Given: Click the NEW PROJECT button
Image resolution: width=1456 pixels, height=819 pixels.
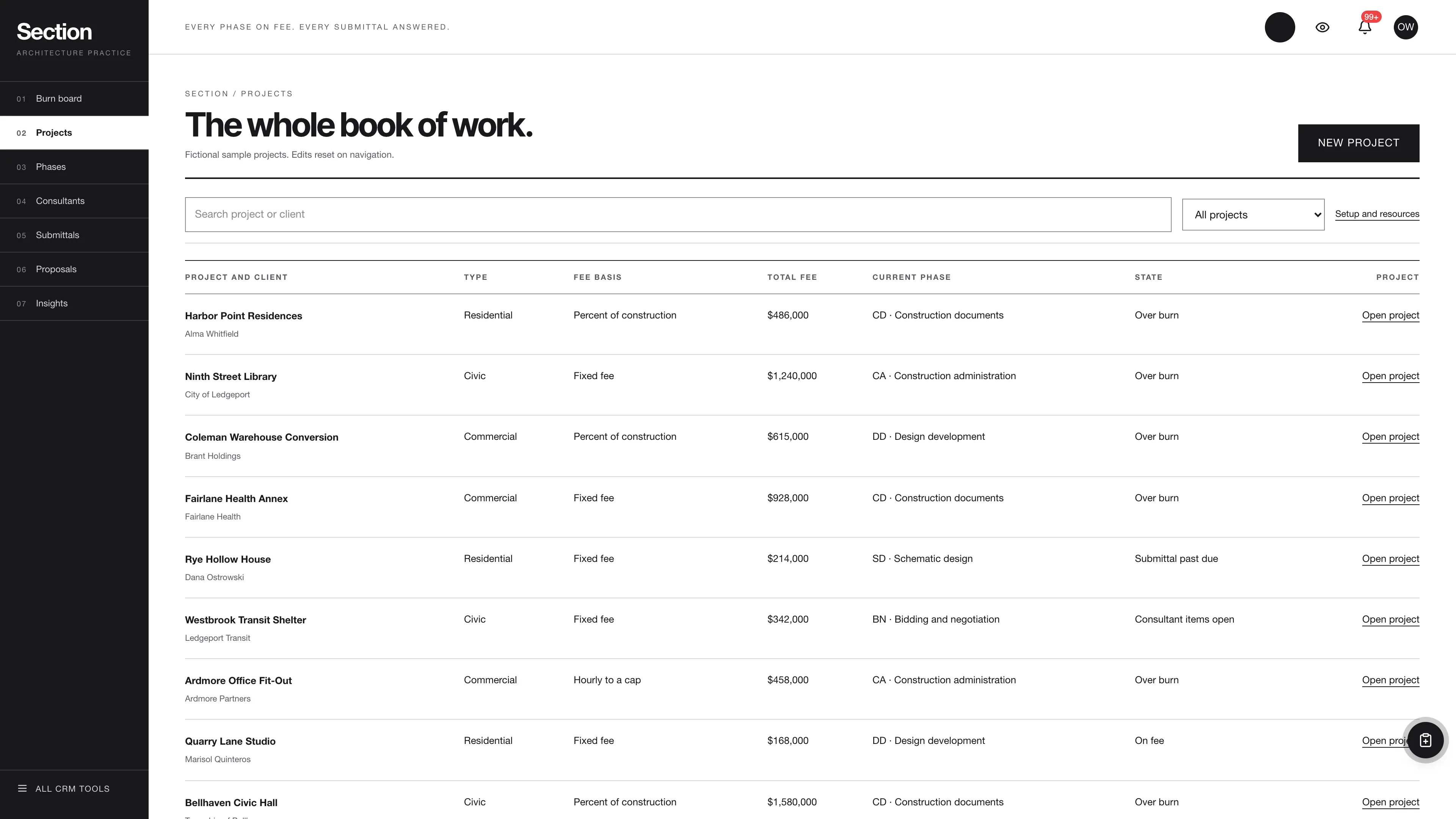Looking at the screenshot, I should tap(1358, 143).
